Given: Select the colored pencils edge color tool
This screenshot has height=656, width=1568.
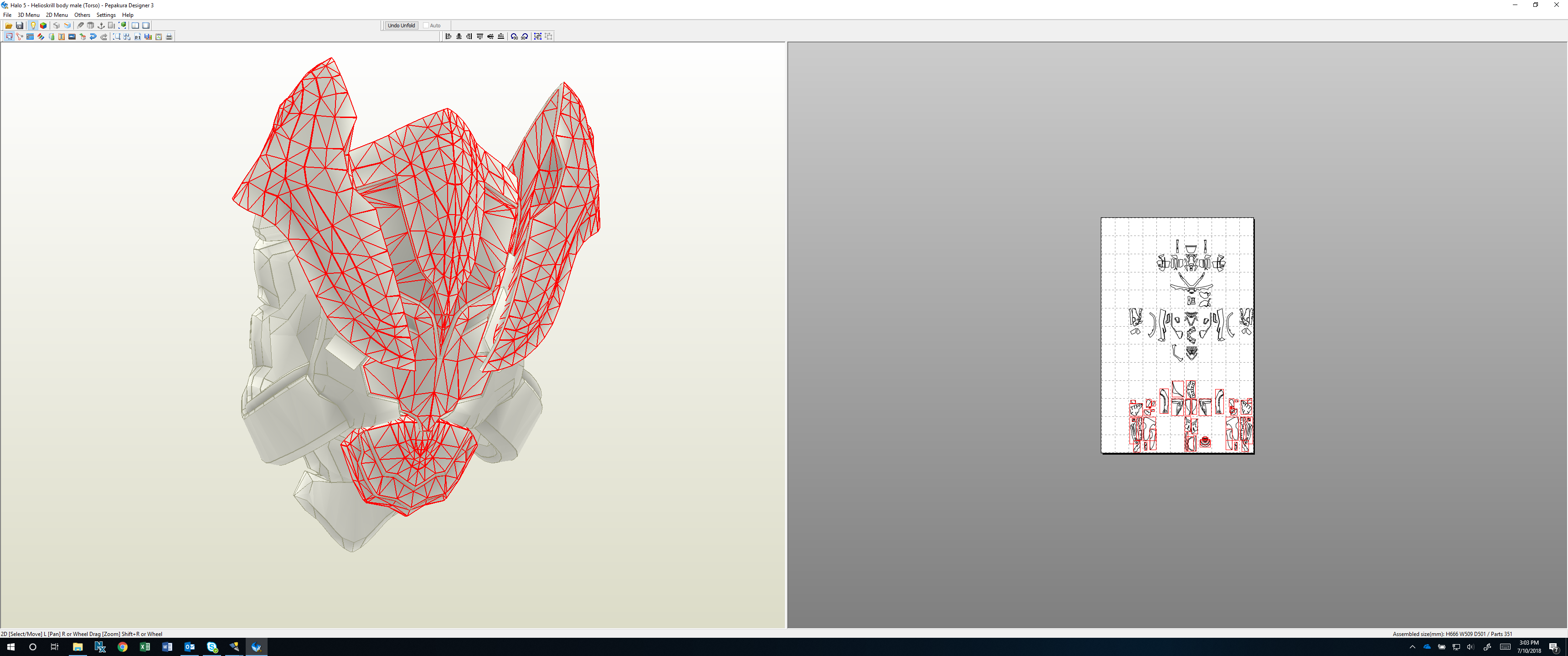Looking at the screenshot, I should [x=41, y=36].
